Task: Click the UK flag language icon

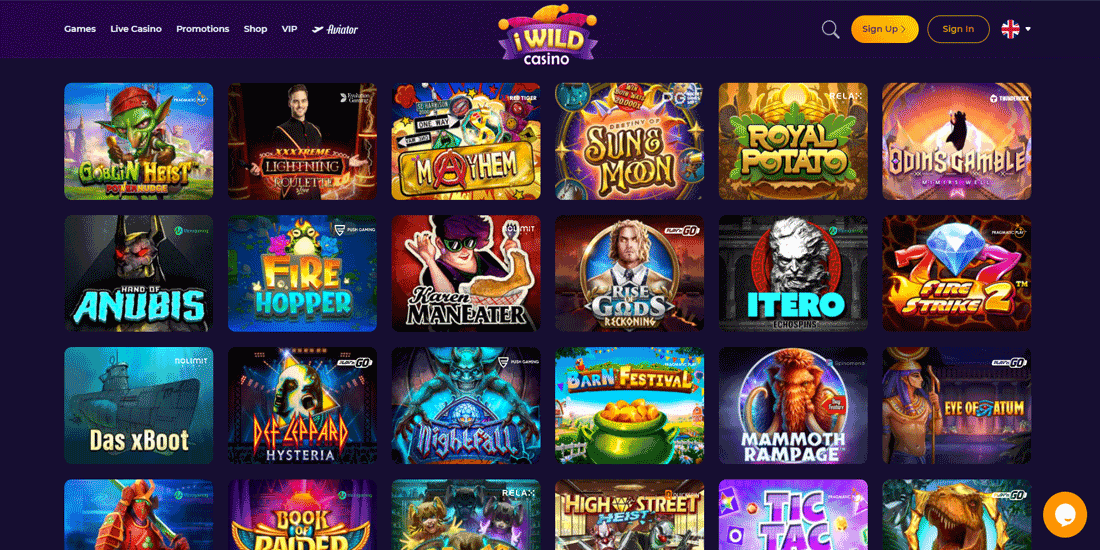Action: (x=1010, y=29)
